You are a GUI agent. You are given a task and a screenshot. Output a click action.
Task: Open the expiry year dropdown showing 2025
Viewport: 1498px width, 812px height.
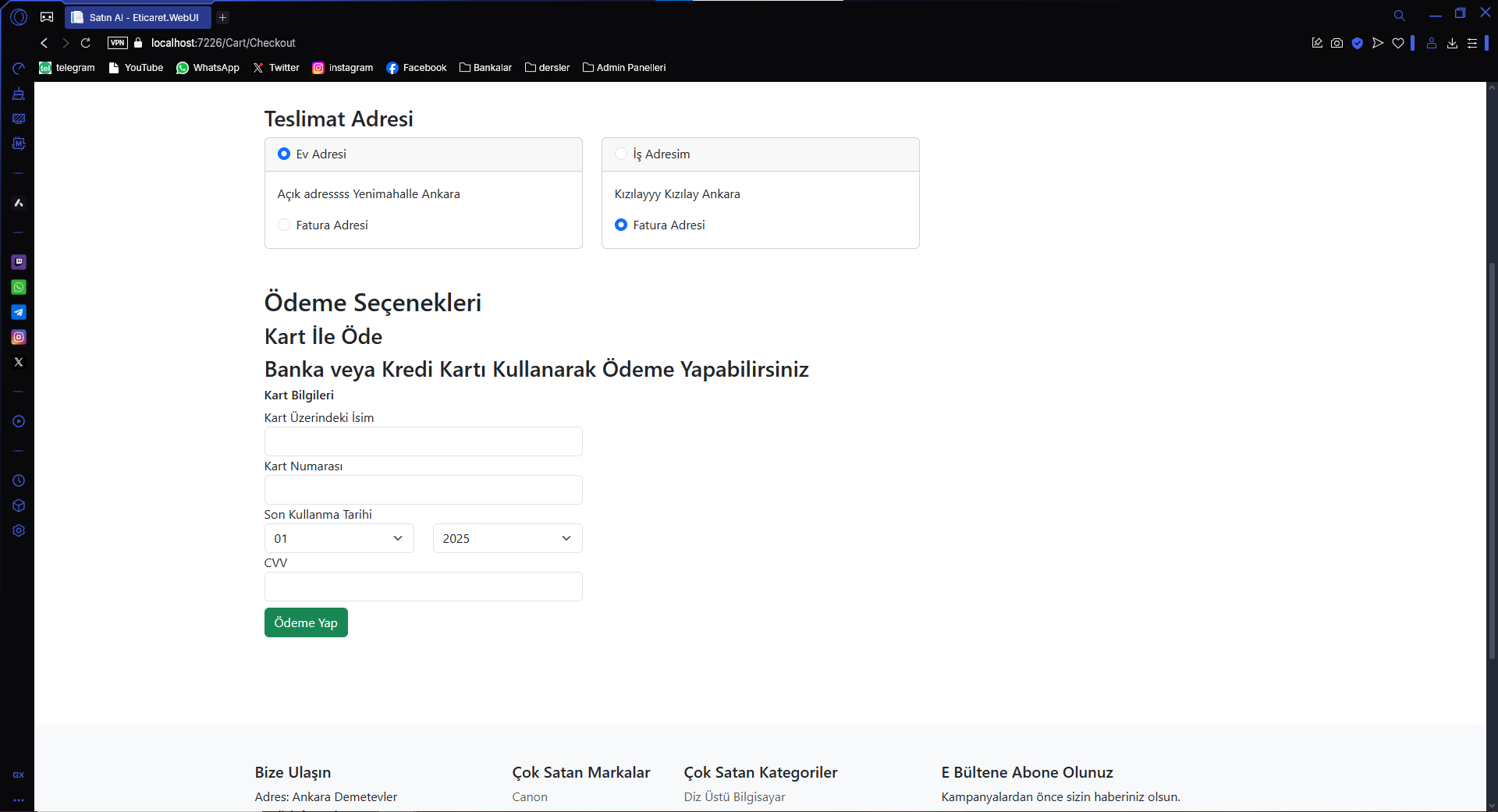507,538
